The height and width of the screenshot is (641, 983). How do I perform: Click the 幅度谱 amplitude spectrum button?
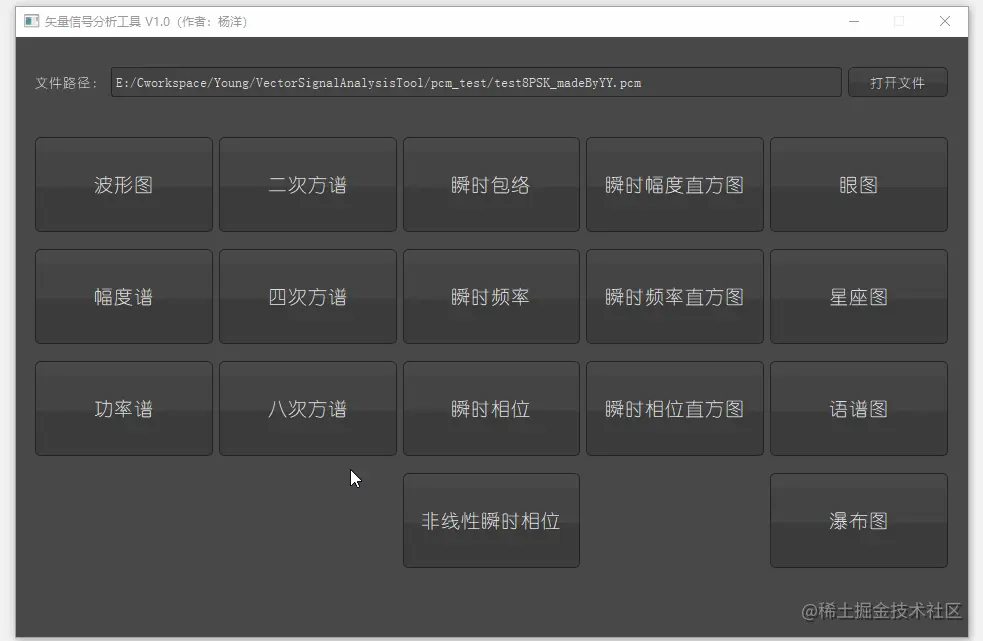[123, 296]
